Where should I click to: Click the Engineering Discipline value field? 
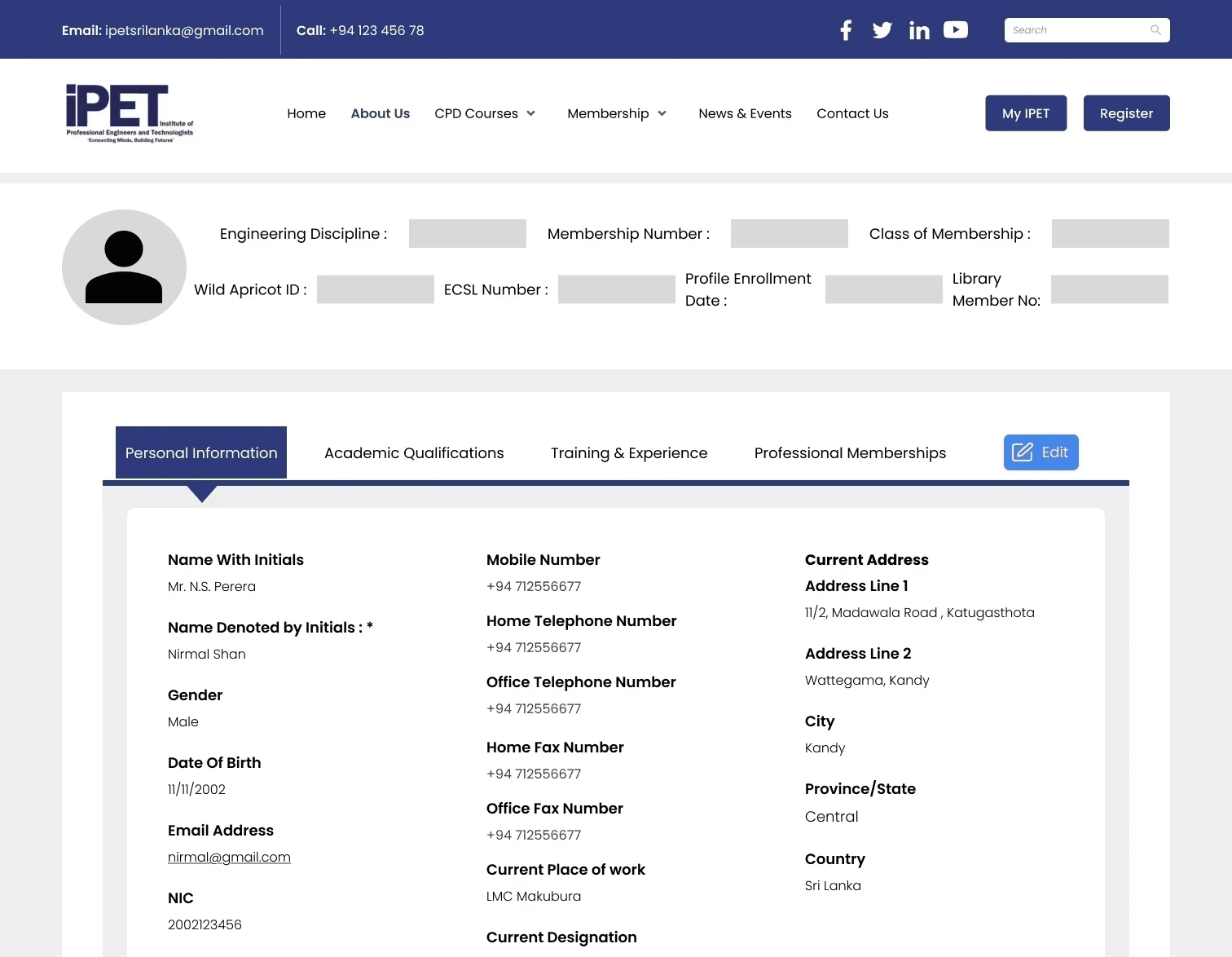coord(468,233)
